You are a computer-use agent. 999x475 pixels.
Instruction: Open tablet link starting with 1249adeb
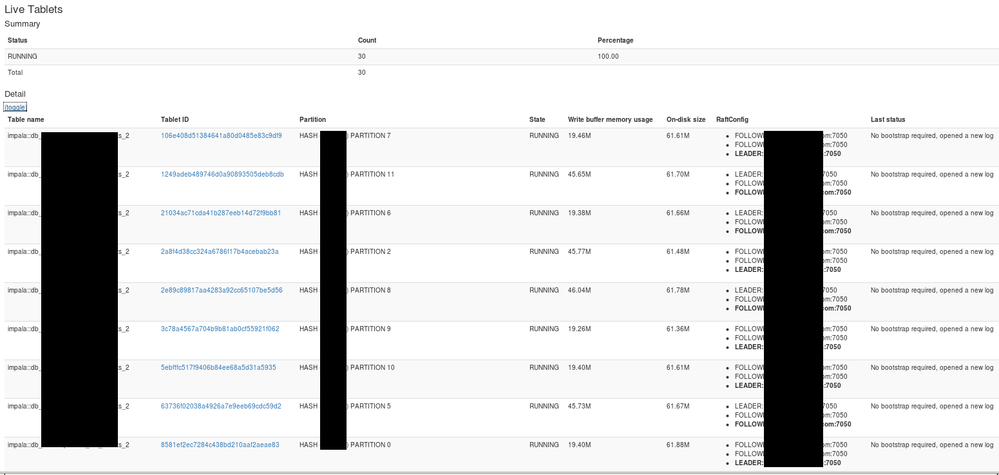222,174
